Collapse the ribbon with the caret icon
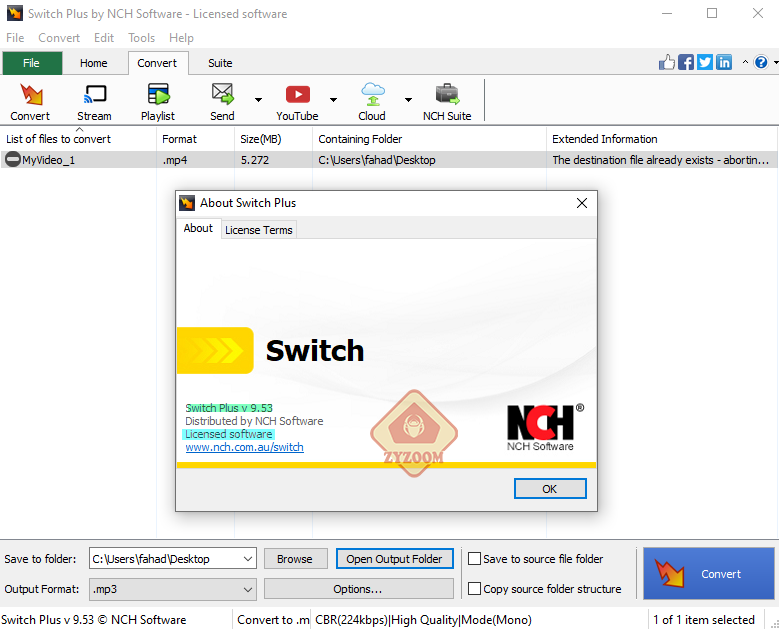Screen dimensions: 779x629 coord(745,62)
